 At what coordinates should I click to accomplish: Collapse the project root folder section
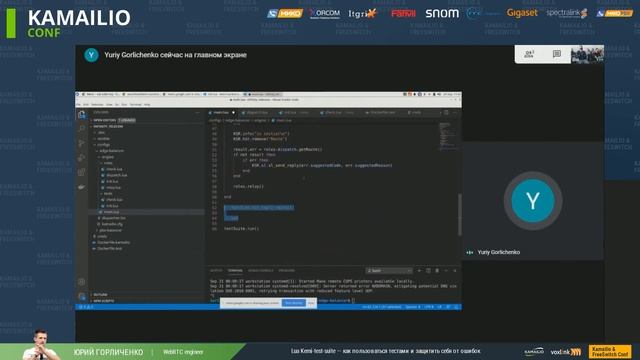click(x=108, y=127)
